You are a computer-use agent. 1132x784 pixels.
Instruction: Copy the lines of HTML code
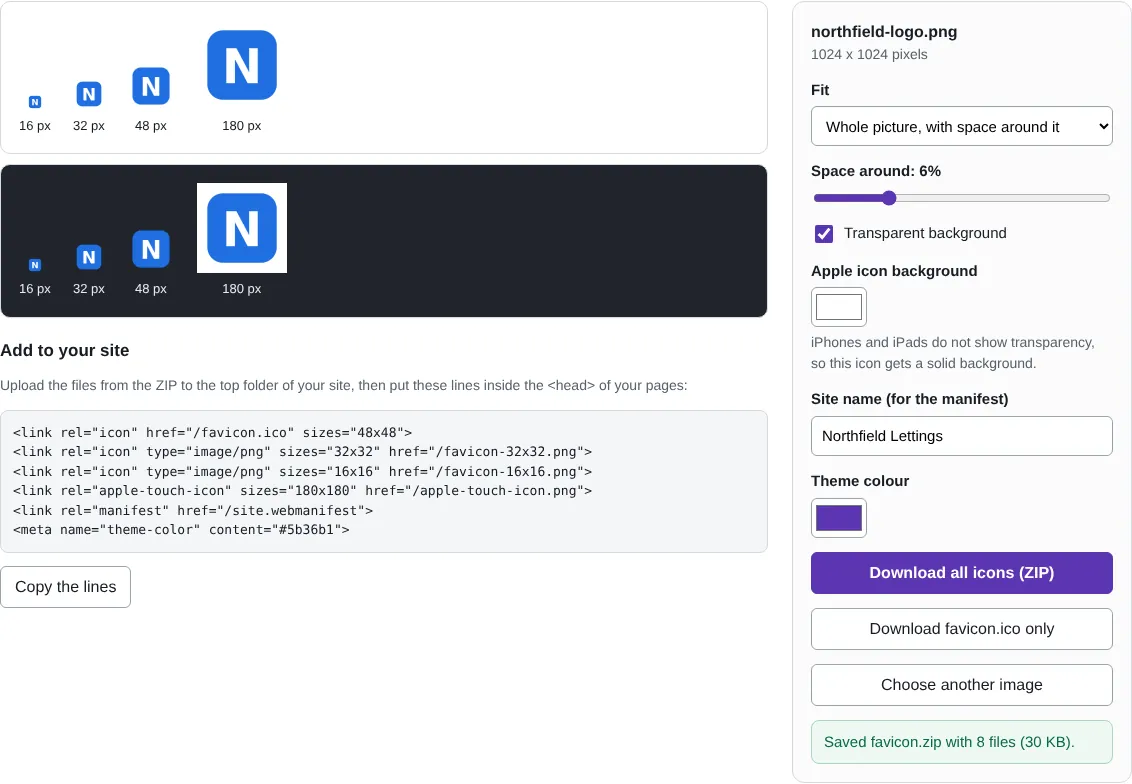(x=66, y=587)
